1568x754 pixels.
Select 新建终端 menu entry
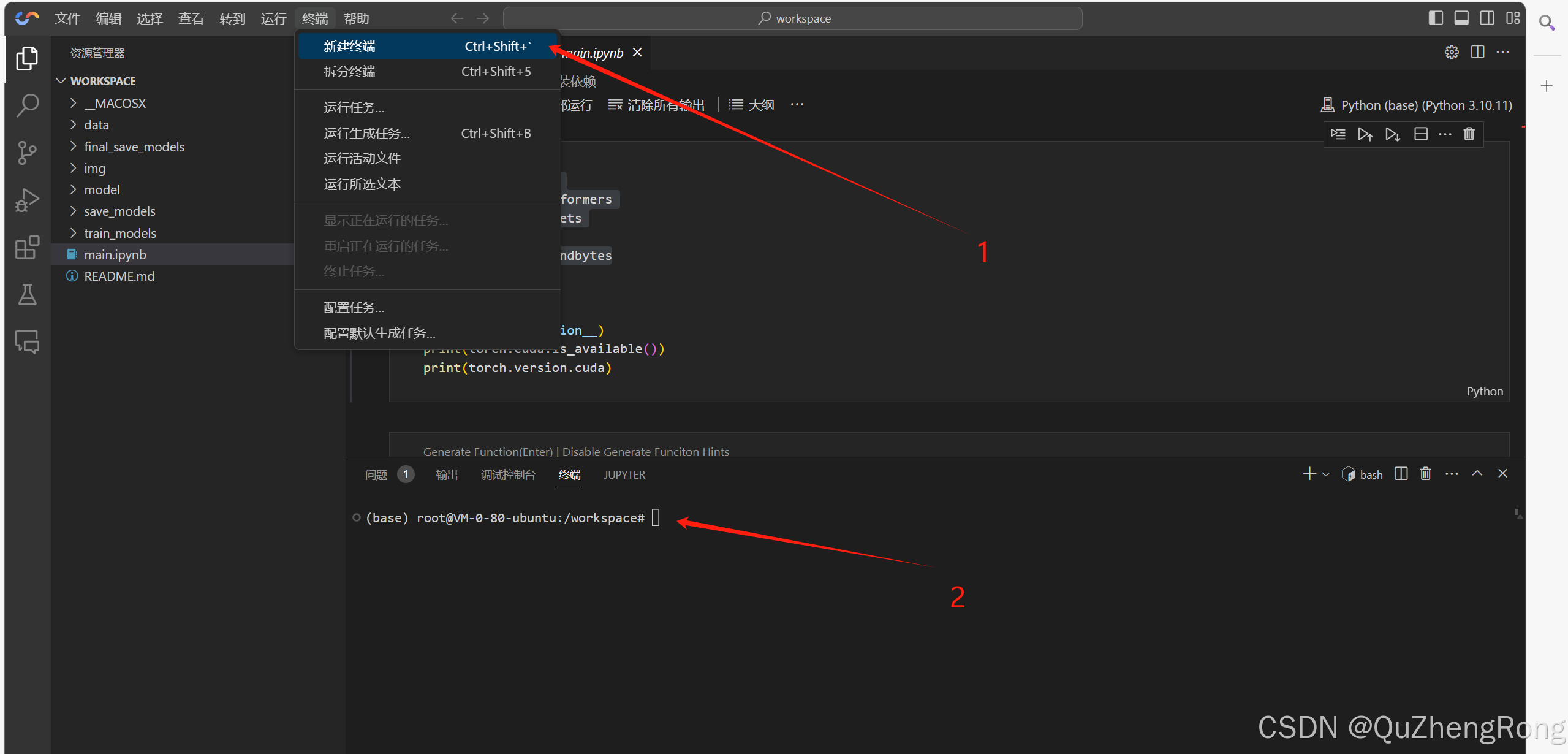tap(349, 47)
